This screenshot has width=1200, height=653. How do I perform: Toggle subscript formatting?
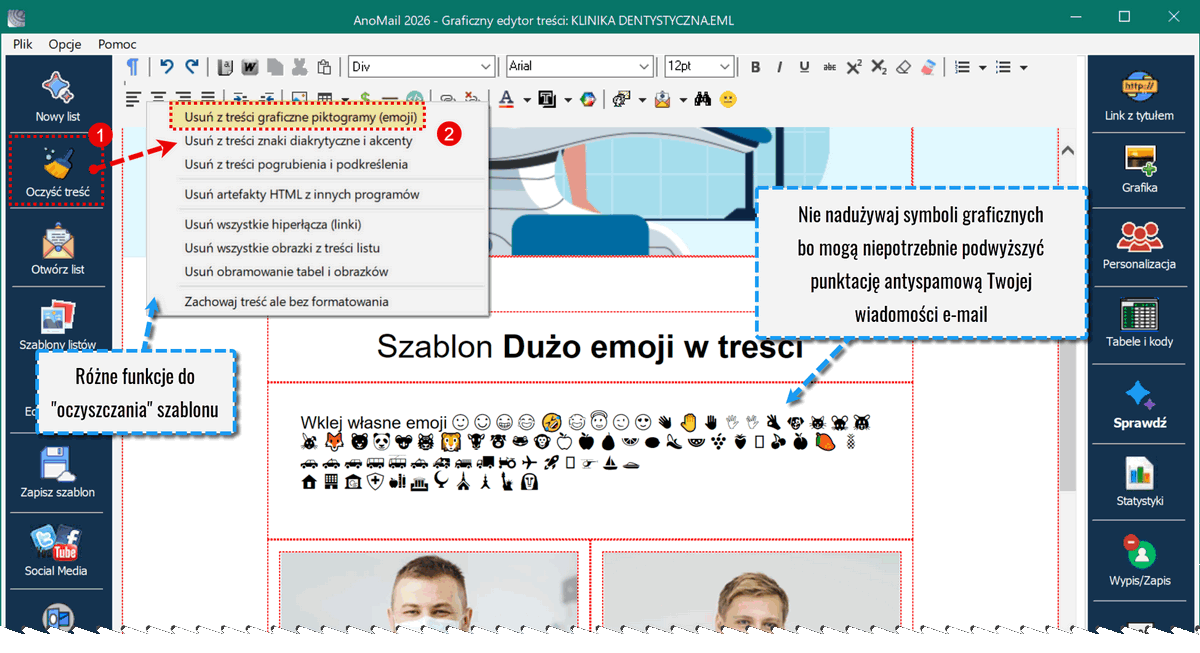pyautogui.click(x=879, y=67)
